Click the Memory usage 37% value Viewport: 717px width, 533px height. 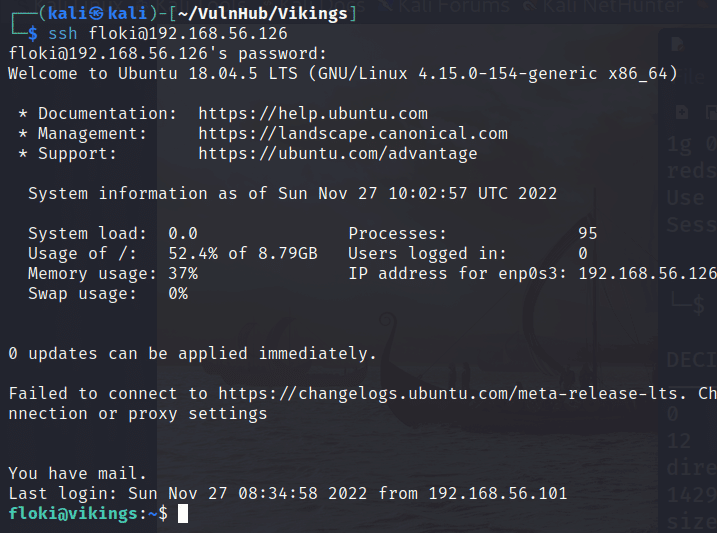coord(183,274)
